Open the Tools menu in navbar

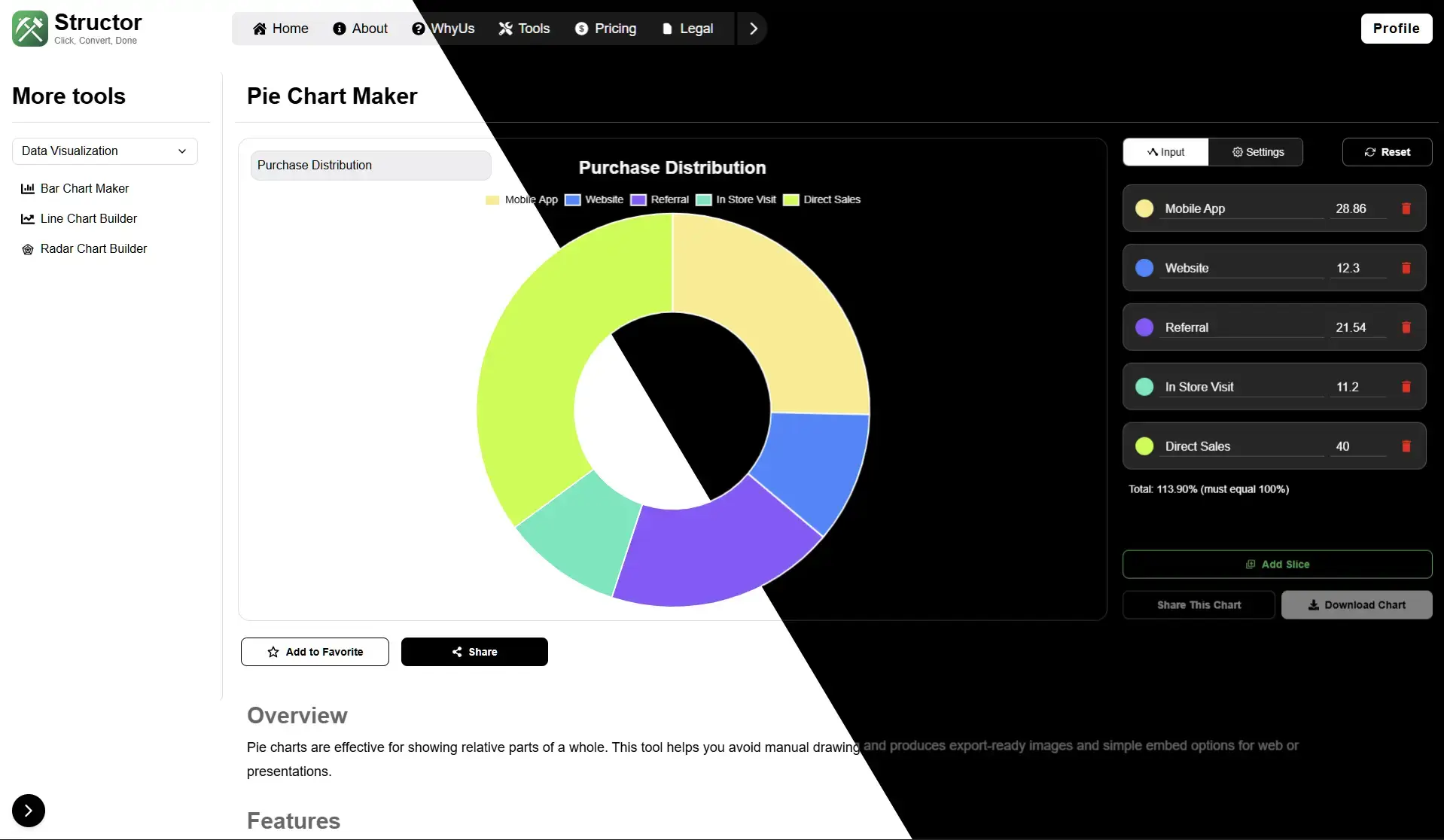pos(524,29)
